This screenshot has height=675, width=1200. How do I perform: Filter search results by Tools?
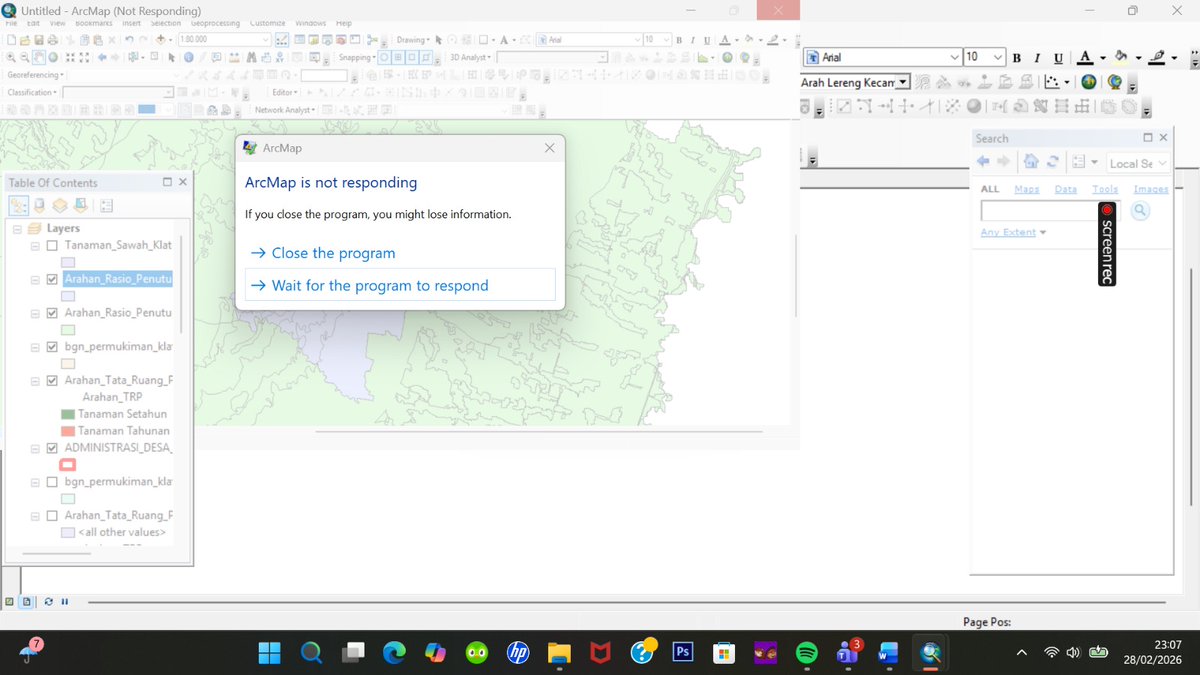pos(1105,189)
